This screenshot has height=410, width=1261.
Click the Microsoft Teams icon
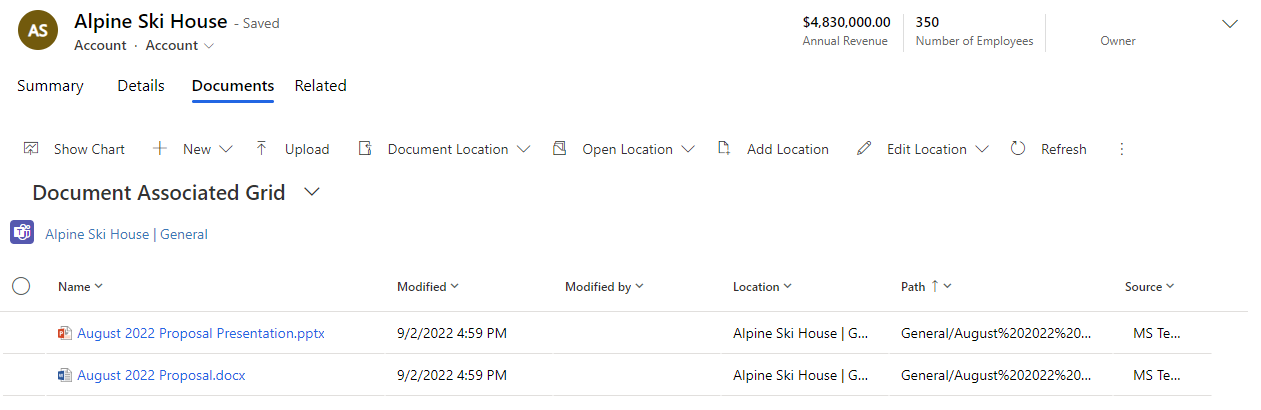pyautogui.click(x=22, y=232)
